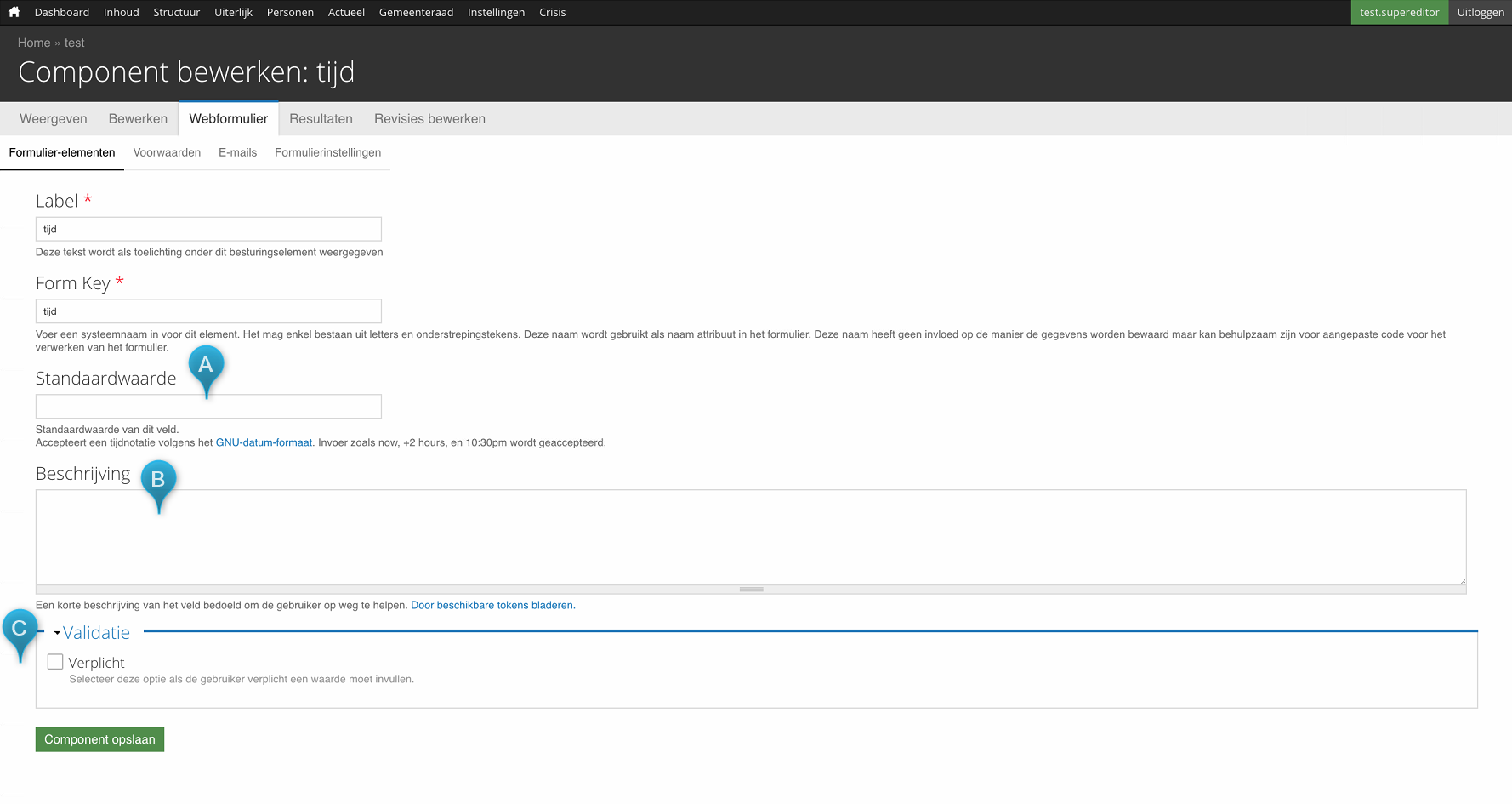This screenshot has width=1512, height=804.
Task: Switch to the Resultaten tab
Action: [x=321, y=119]
